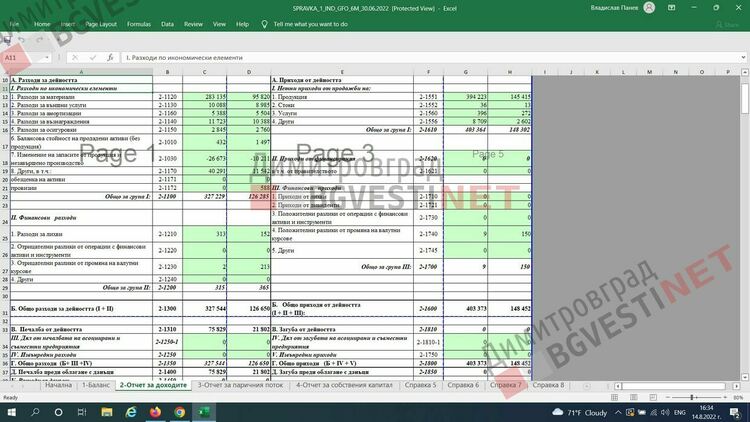Open Firefox from the Windows taskbar

[155, 411]
